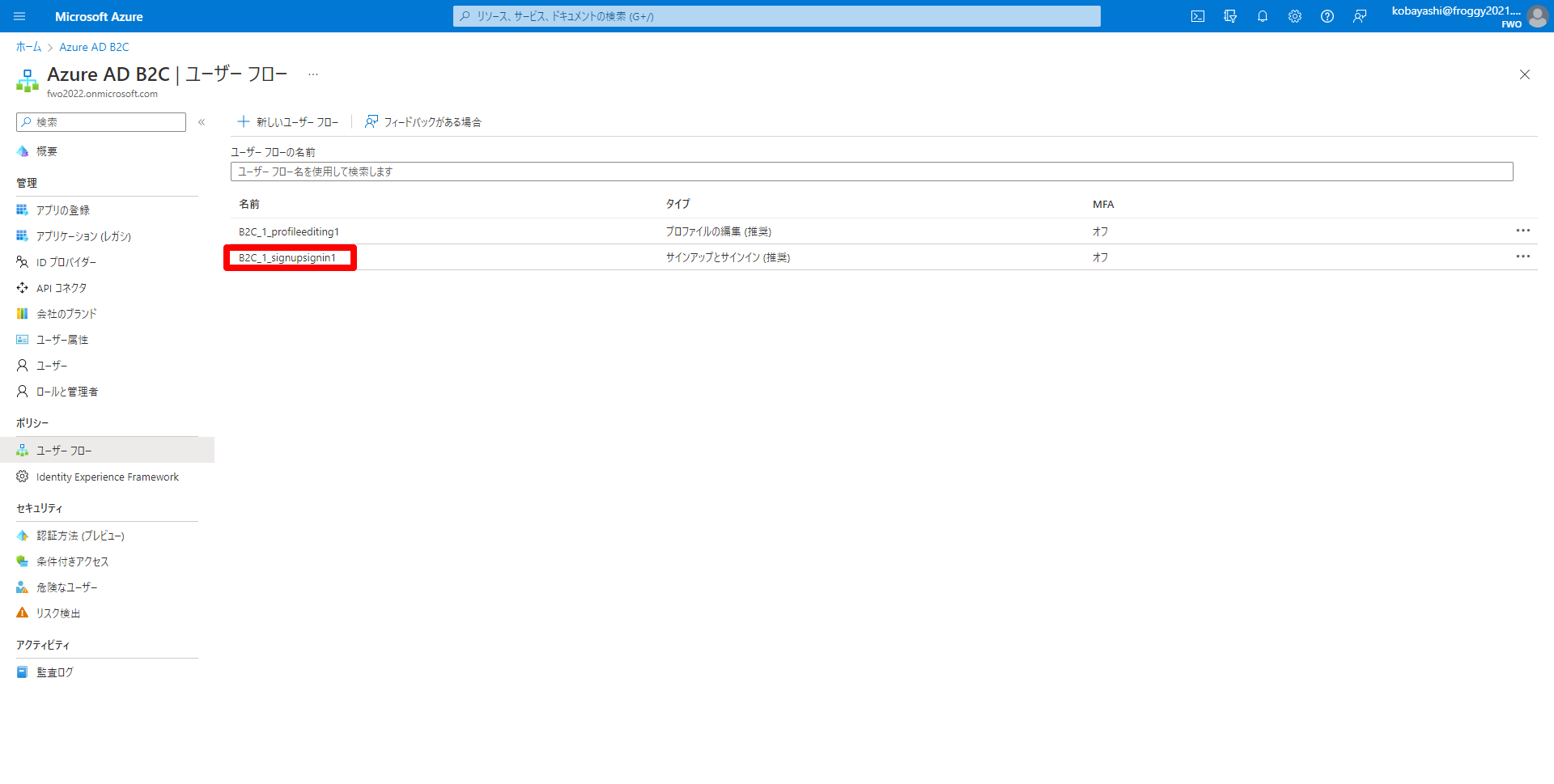Open Identity Experience Framework in sidebar
Image resolution: width=1554 pixels, height=784 pixels.
pos(107,477)
